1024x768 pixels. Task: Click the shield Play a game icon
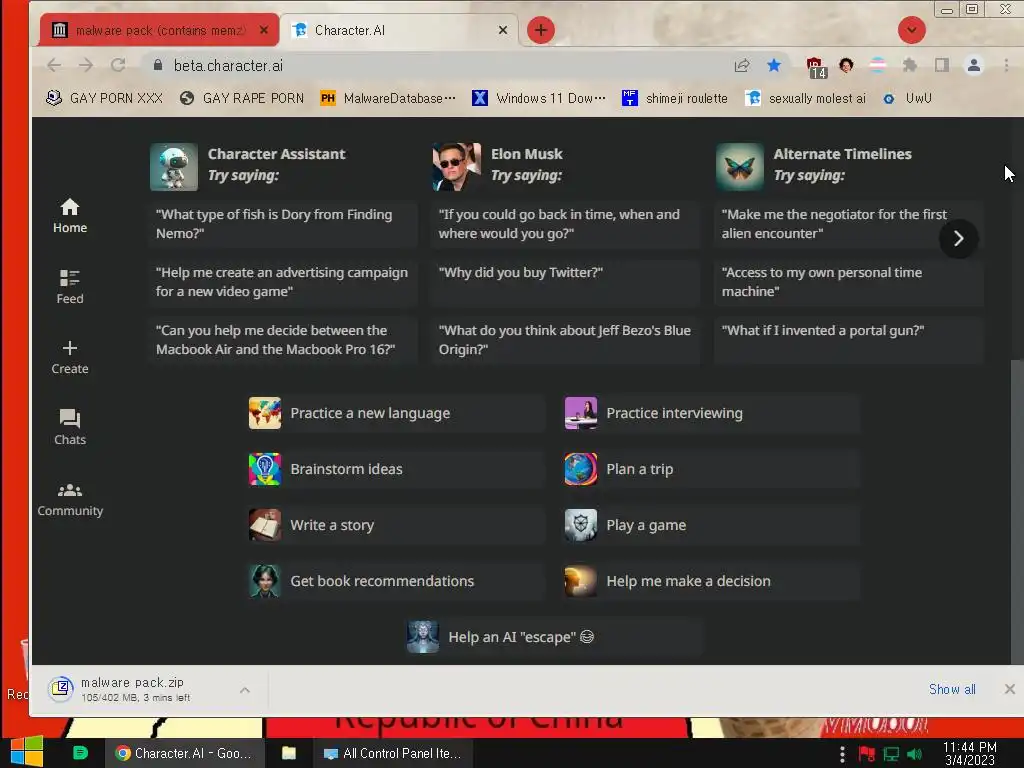(x=581, y=526)
